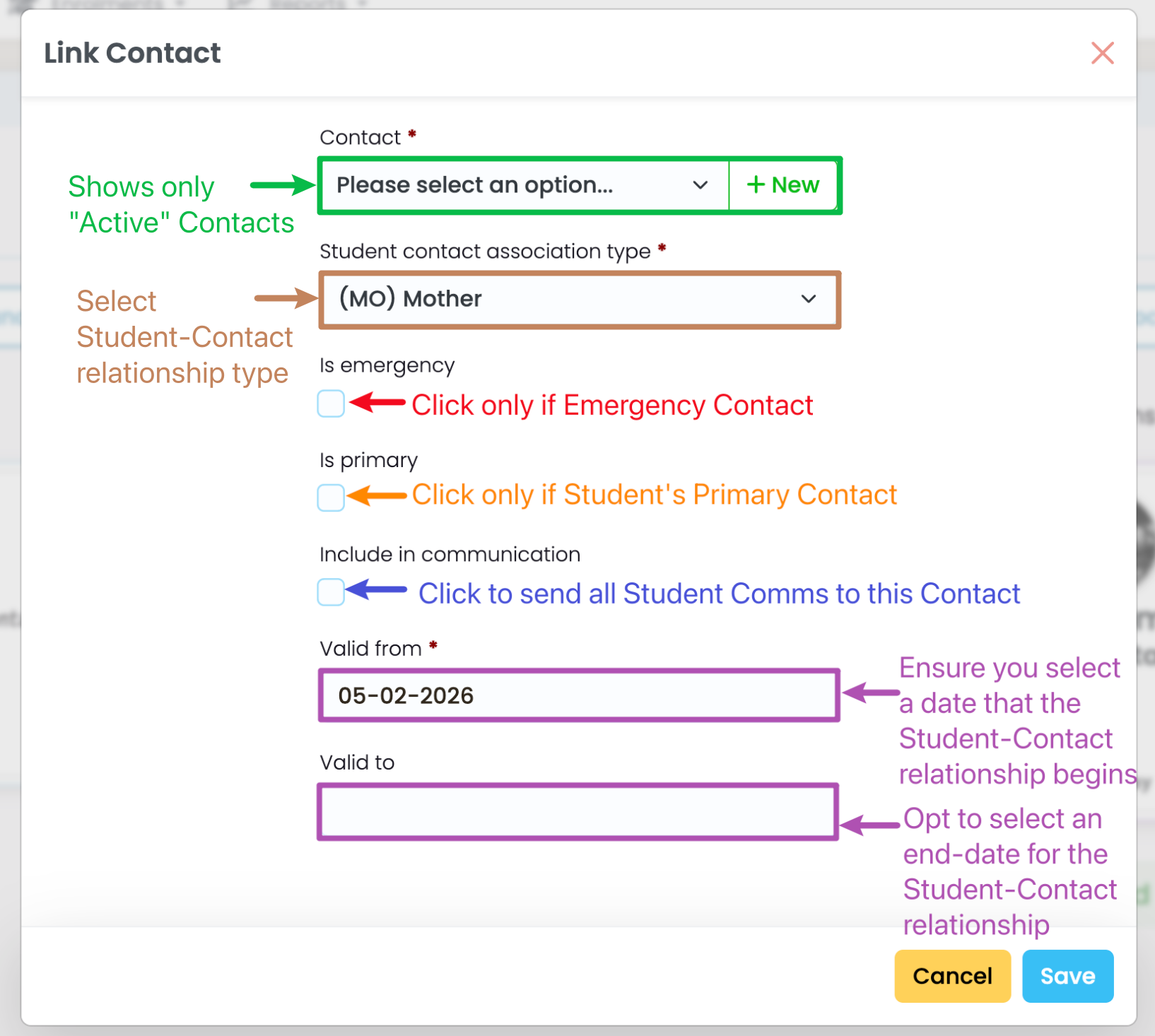Click the "Include in communication" label text
The image size is (1155, 1036).
point(450,555)
